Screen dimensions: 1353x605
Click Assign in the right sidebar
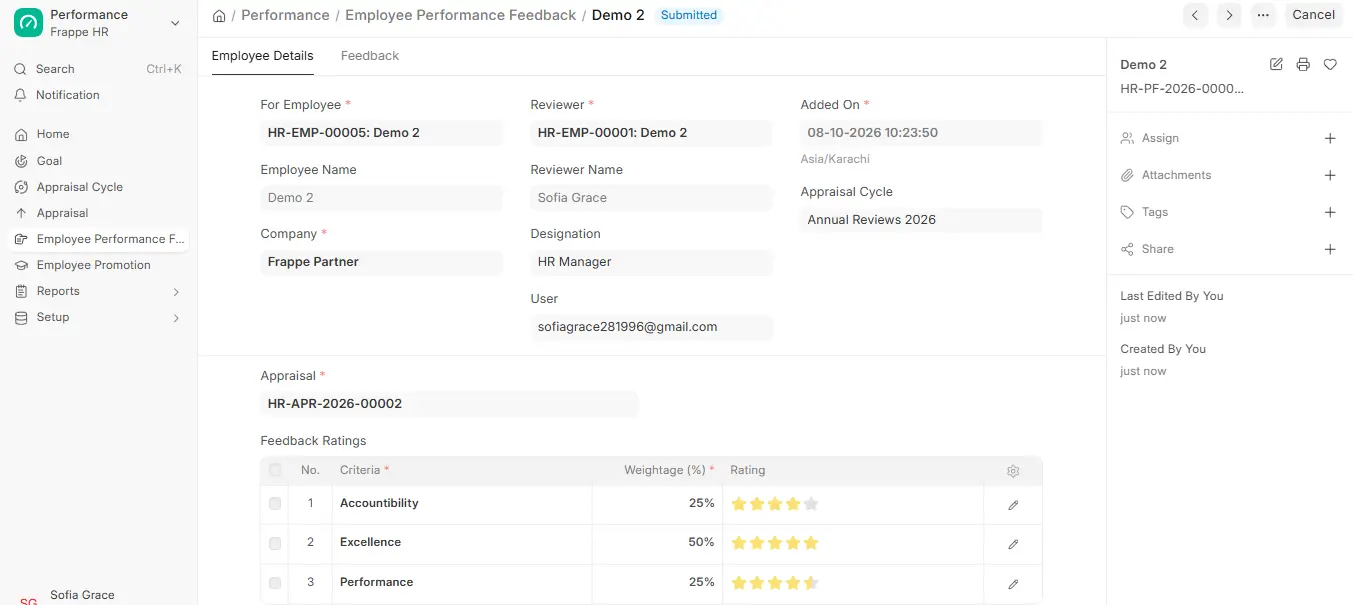point(1160,138)
